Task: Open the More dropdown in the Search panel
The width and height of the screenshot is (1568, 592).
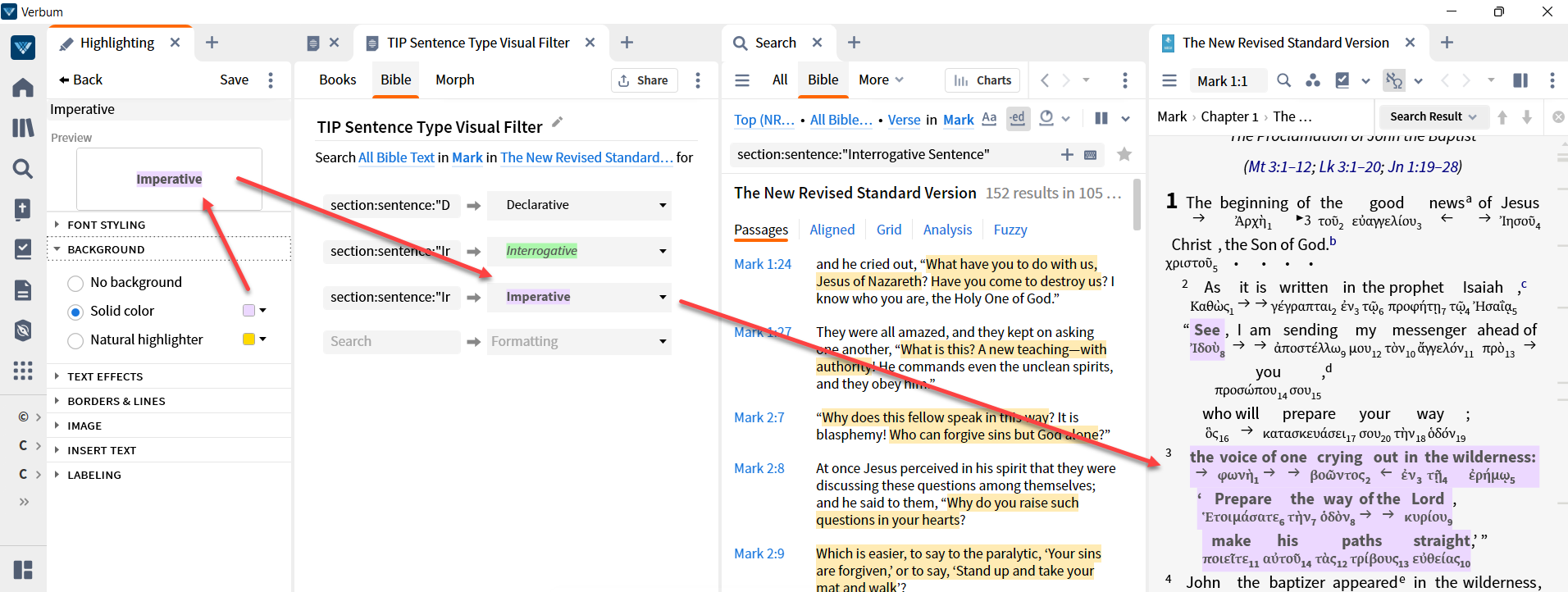Action: coord(882,80)
